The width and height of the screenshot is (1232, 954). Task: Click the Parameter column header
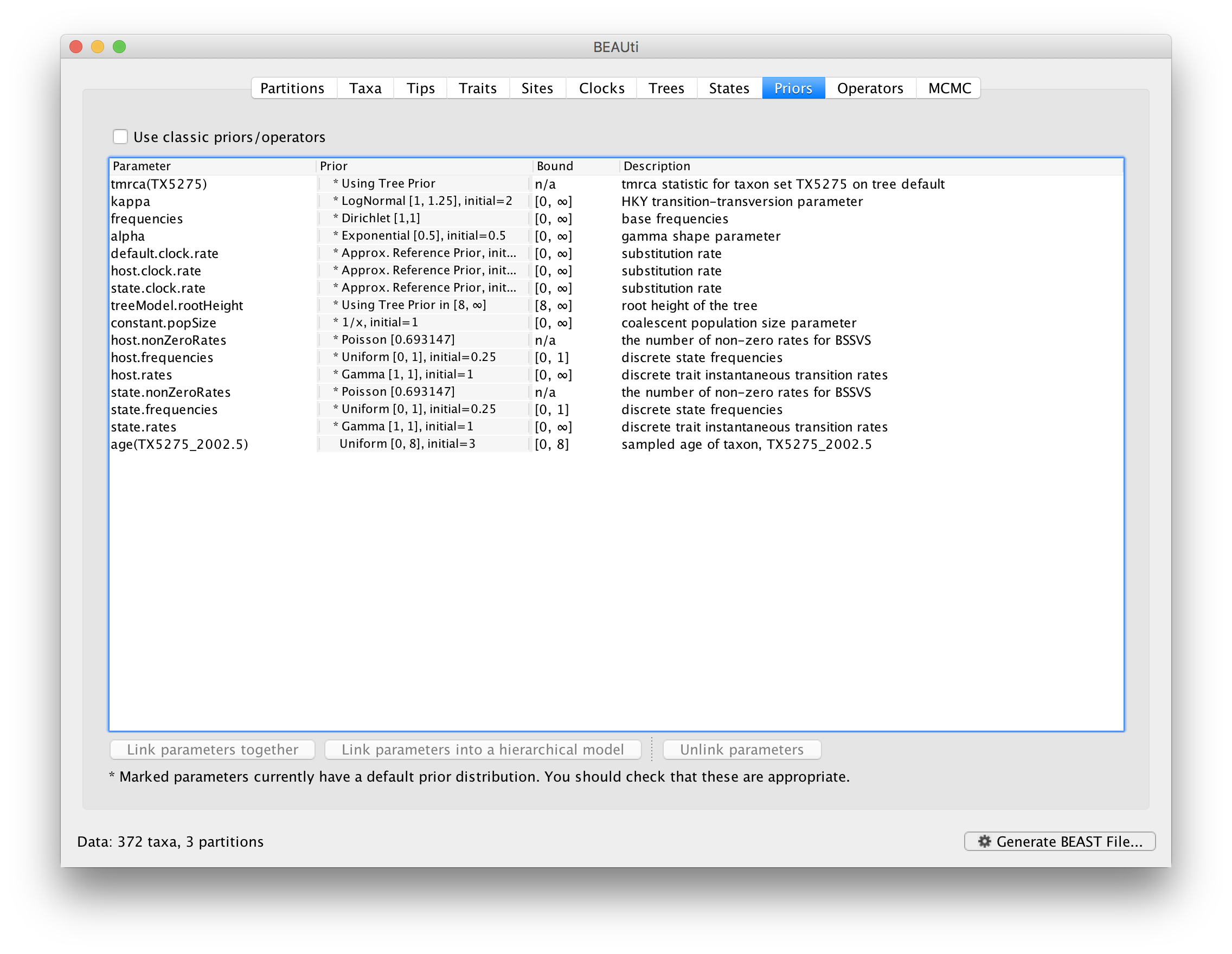point(213,166)
